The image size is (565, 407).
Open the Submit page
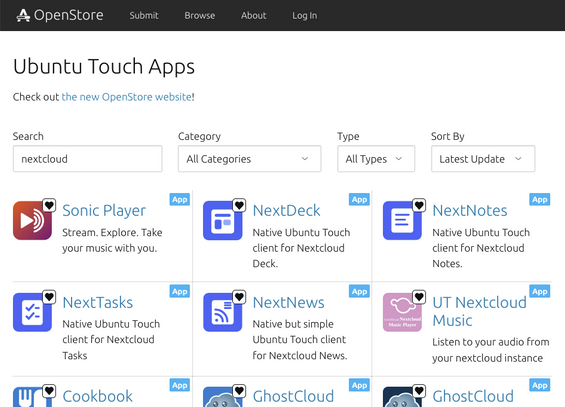144,15
